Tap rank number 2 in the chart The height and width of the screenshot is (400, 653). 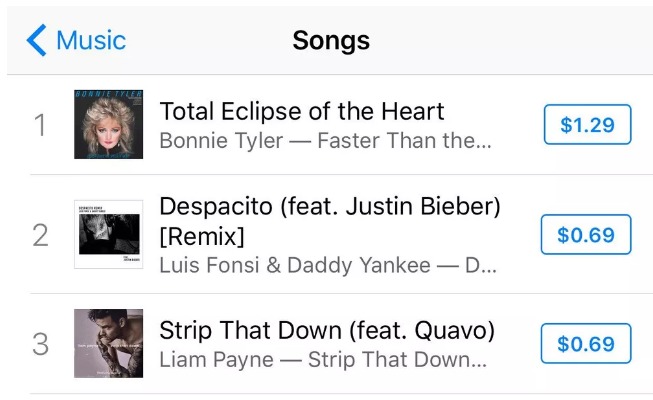pyautogui.click(x=41, y=235)
